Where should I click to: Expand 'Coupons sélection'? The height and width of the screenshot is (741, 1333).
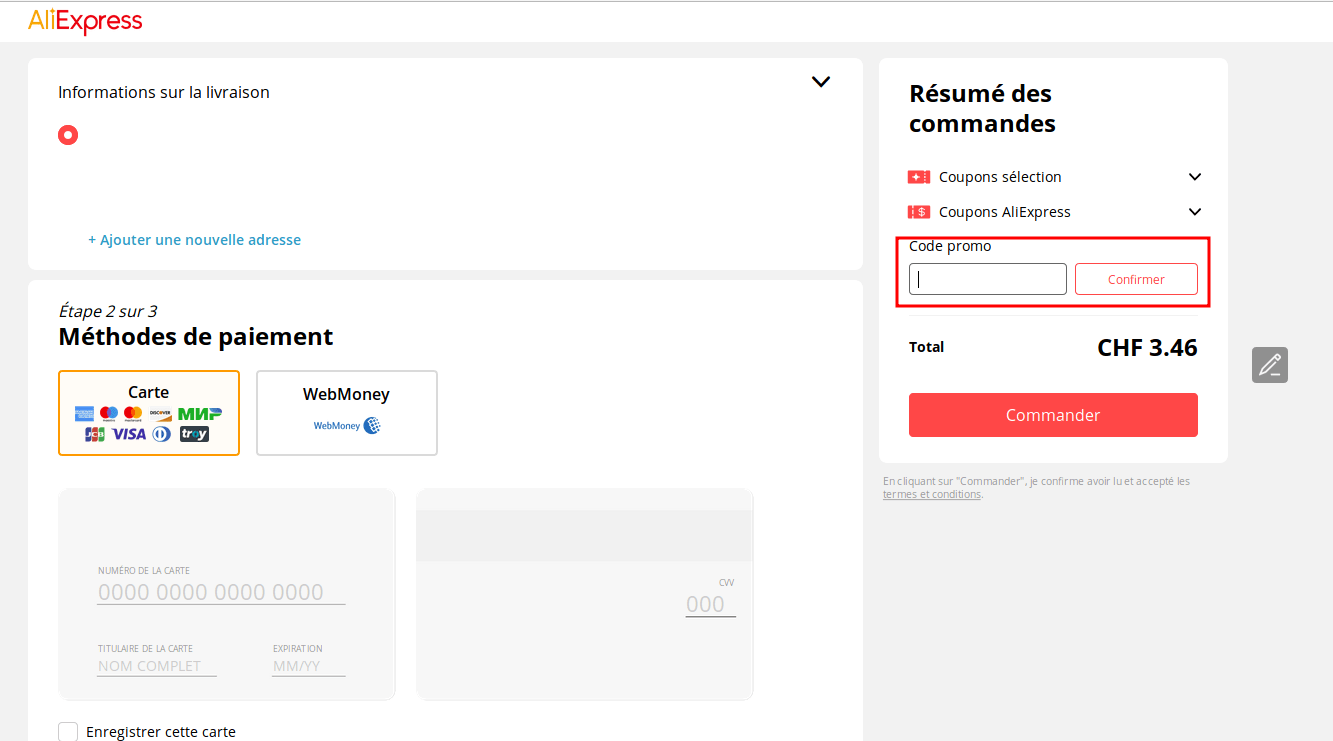tap(1195, 176)
